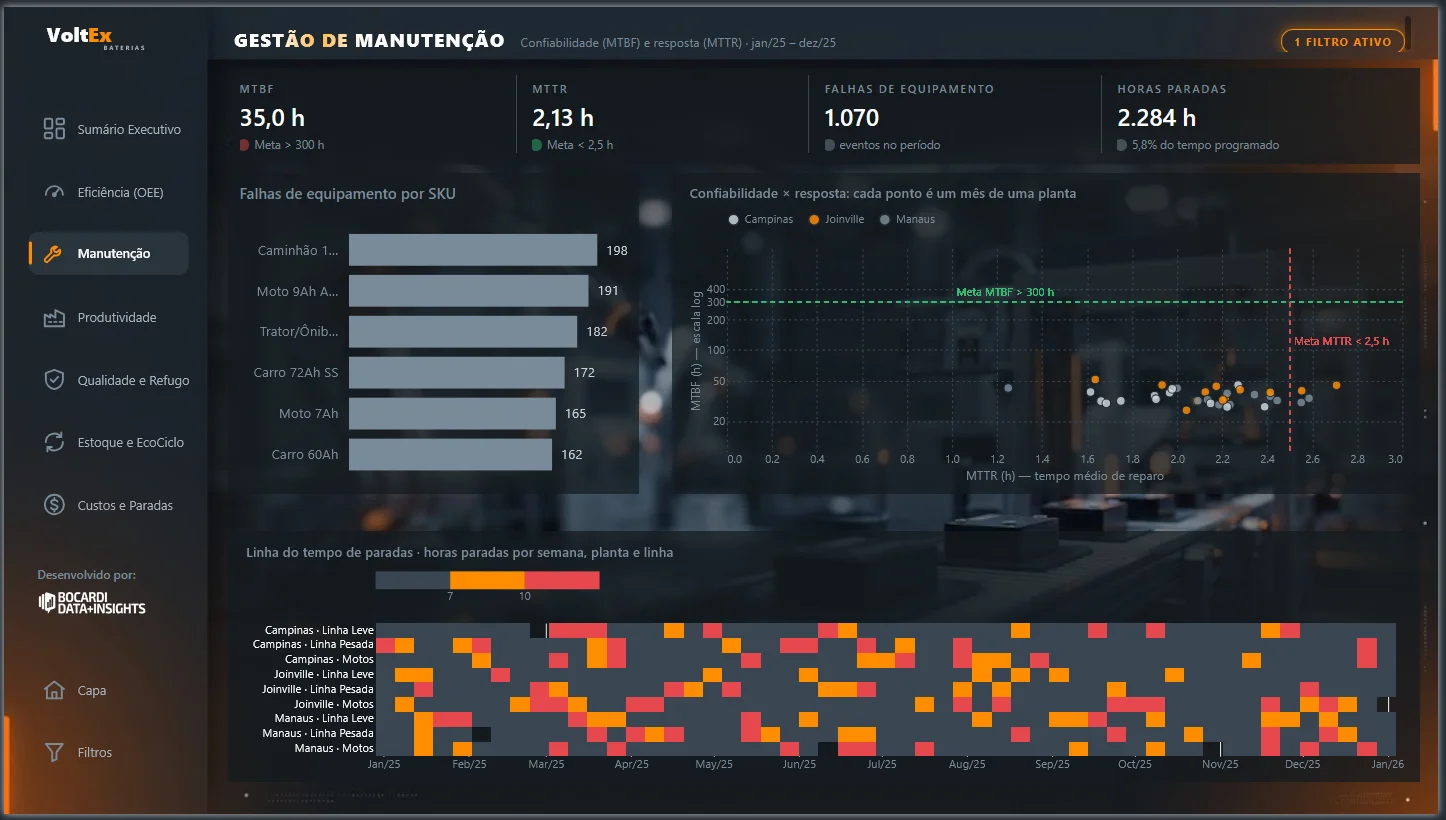
Task: Select the Carro 72Ah SS bar
Action: (457, 373)
